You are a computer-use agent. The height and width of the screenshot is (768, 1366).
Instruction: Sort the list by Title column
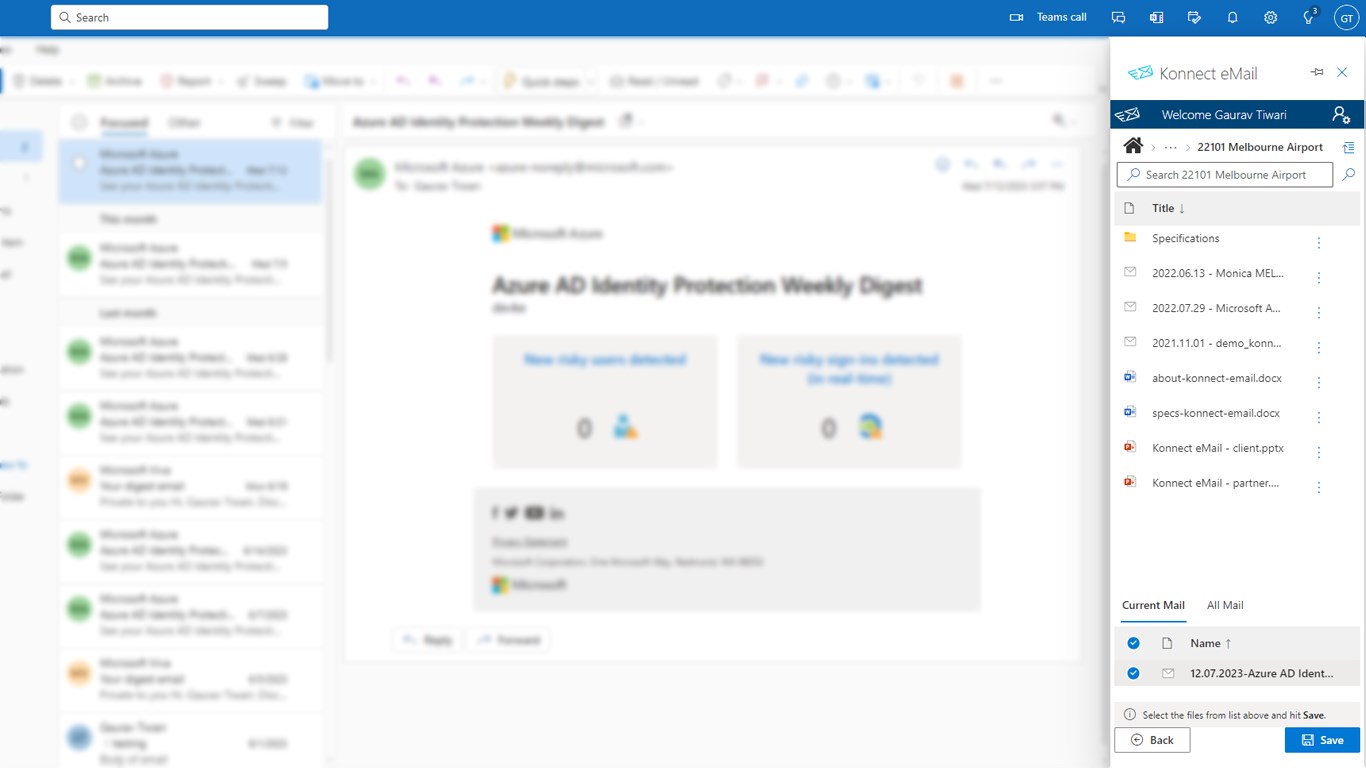click(1168, 208)
